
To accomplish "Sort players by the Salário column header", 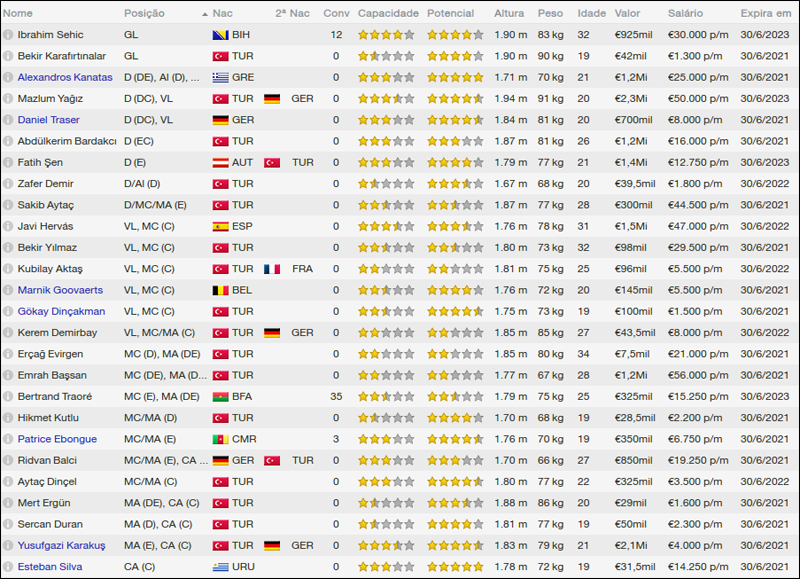I will [x=684, y=14].
